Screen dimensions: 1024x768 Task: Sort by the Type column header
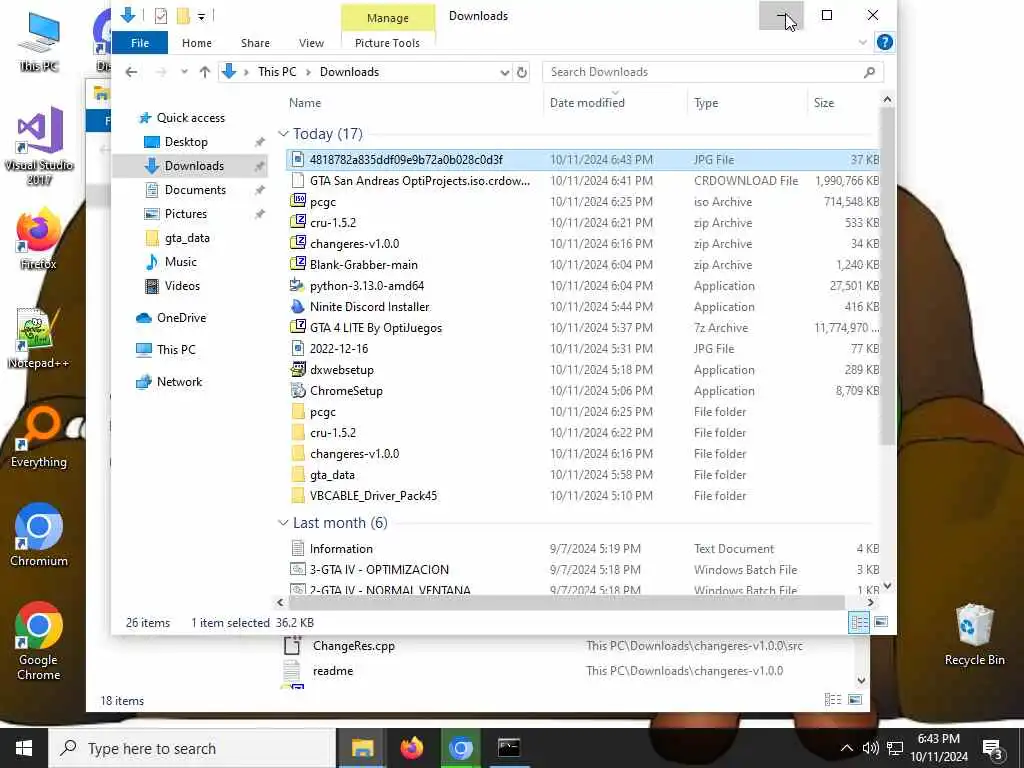pyautogui.click(x=706, y=103)
